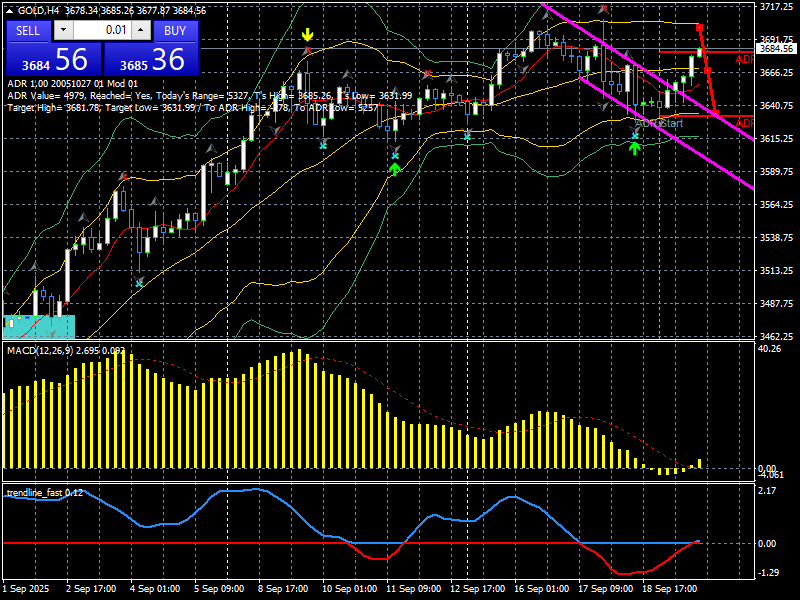Increase lot volume with the up arrow

point(141,30)
